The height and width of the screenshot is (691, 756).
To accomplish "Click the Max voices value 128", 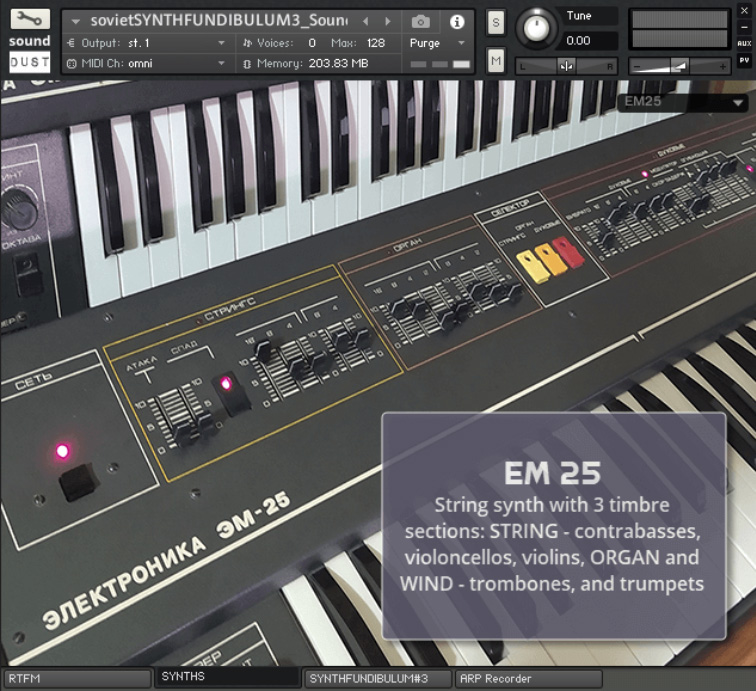I will [x=376, y=43].
